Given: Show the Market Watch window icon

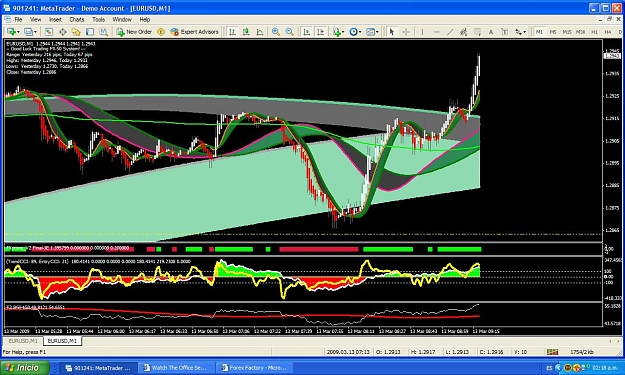Looking at the screenshot, I should pyautogui.click(x=48, y=32).
